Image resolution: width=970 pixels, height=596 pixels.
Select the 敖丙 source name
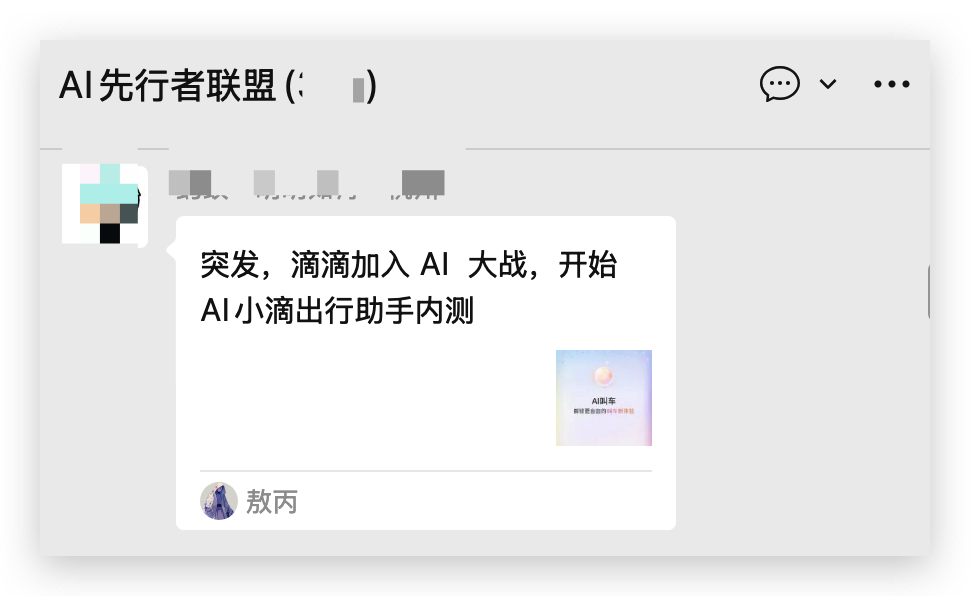tap(272, 501)
